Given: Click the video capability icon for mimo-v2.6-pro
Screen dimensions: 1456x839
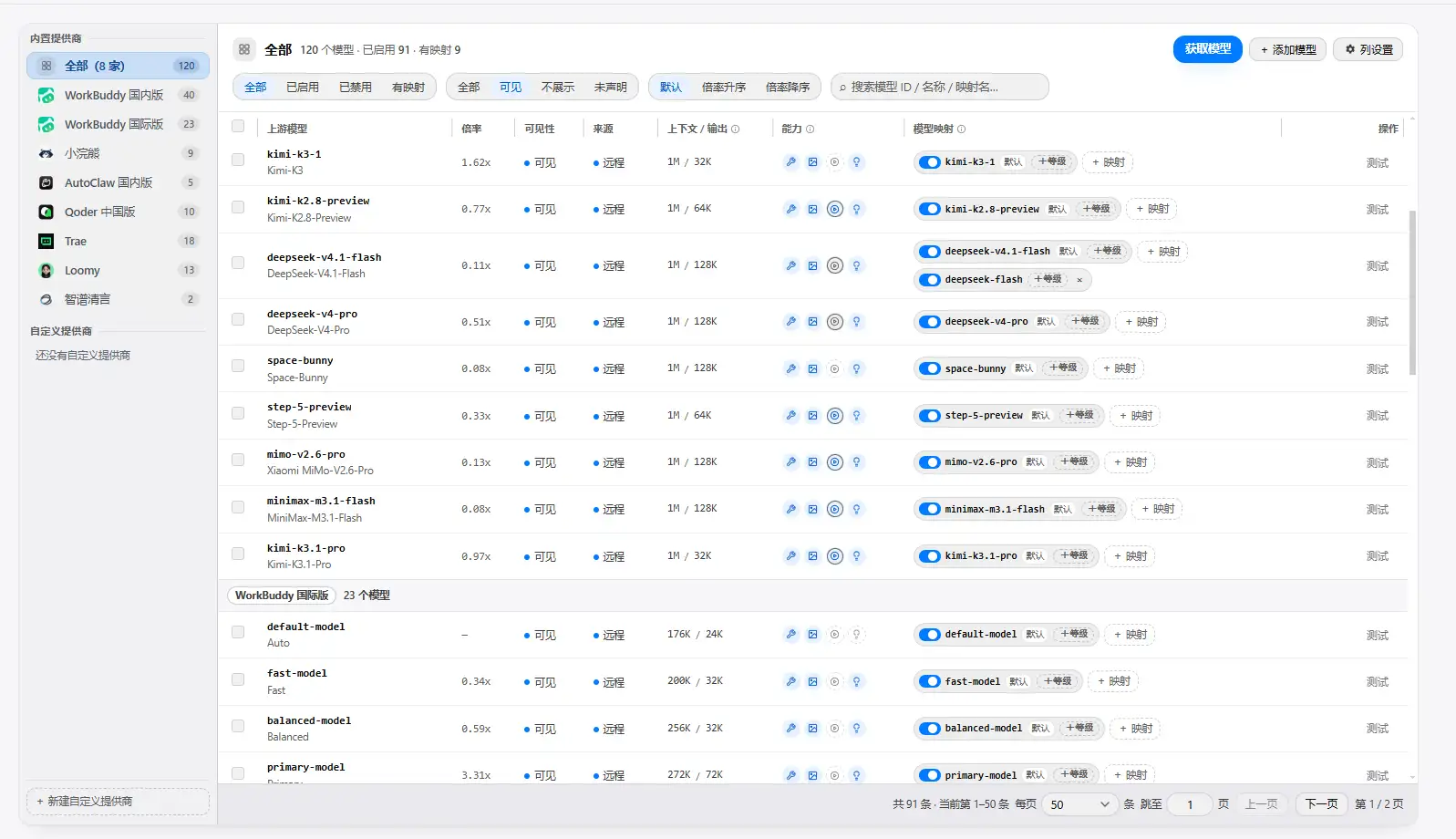Looking at the screenshot, I should pyautogui.click(x=834, y=462).
